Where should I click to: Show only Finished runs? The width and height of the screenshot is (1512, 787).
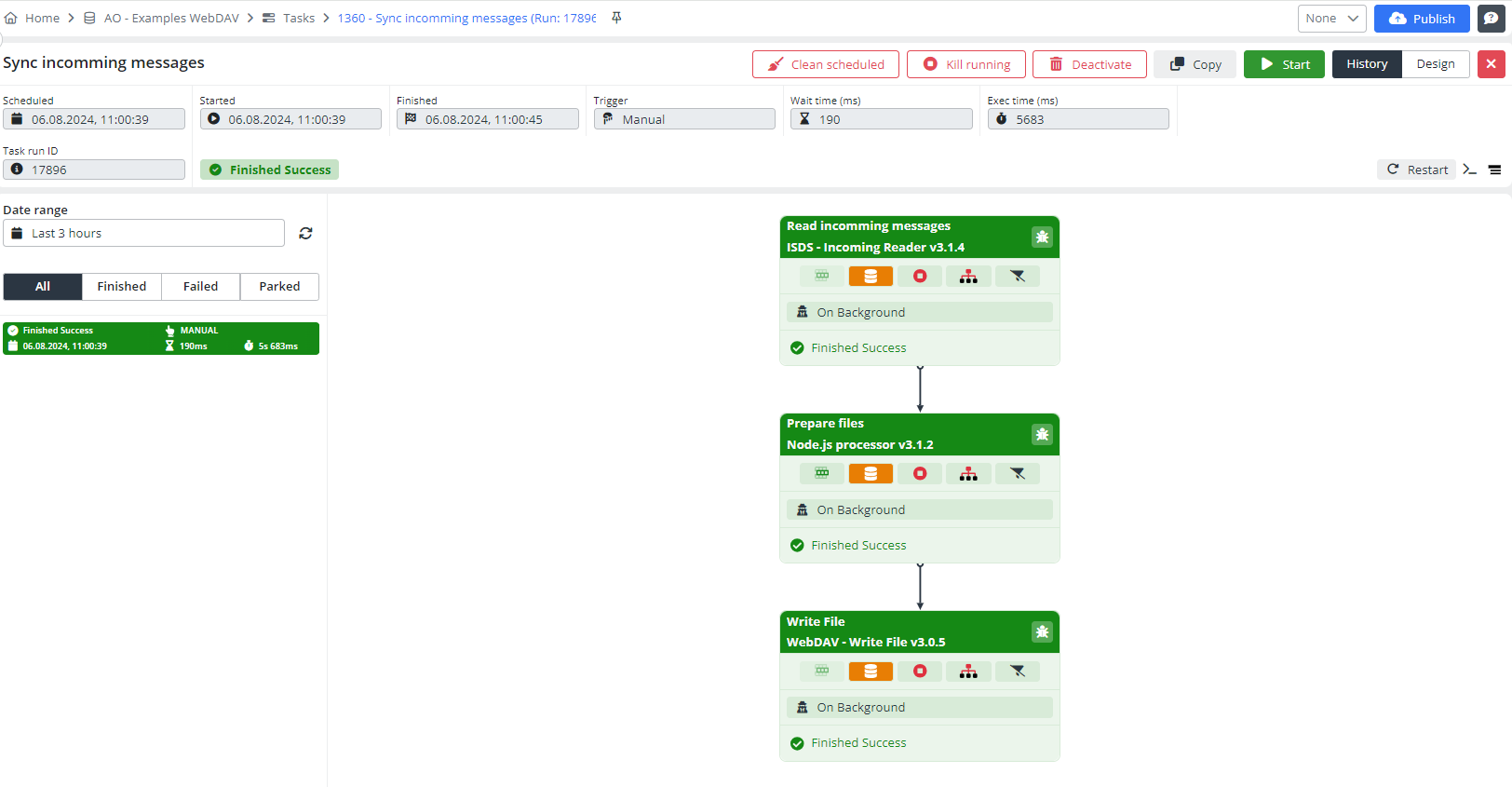(x=122, y=287)
